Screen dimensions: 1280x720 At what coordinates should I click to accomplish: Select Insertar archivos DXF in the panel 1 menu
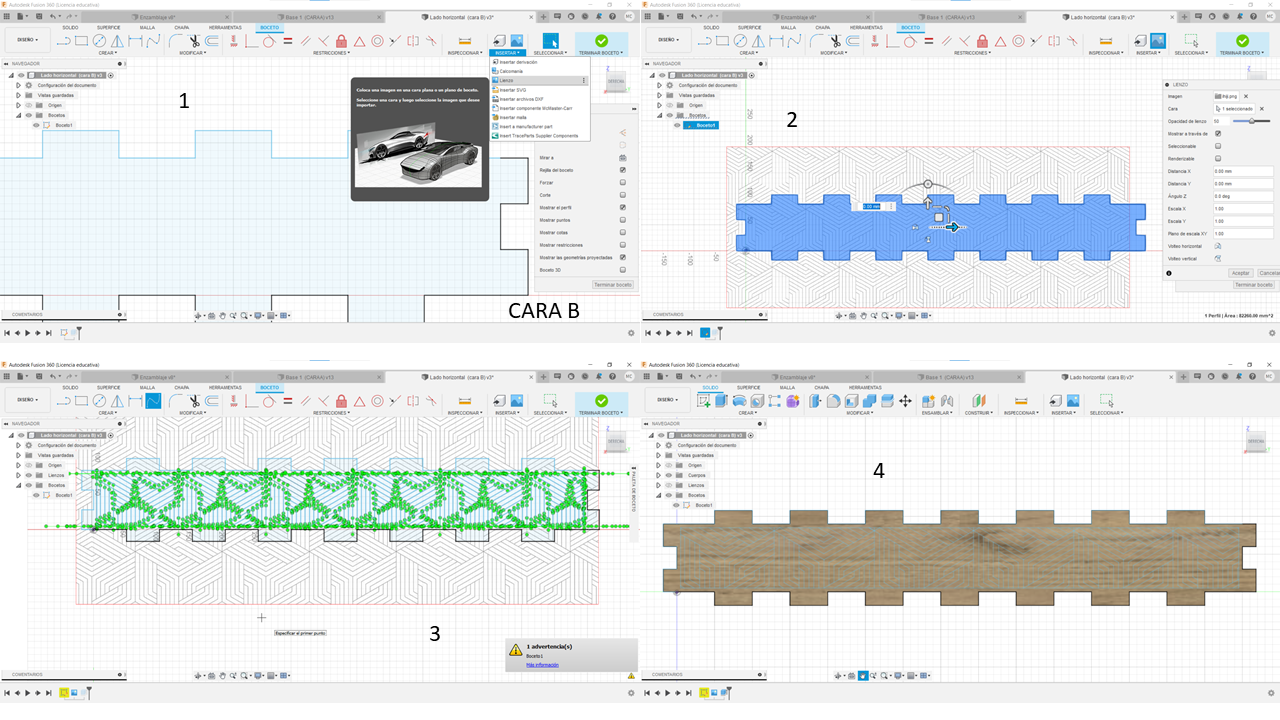pyautogui.click(x=540, y=99)
